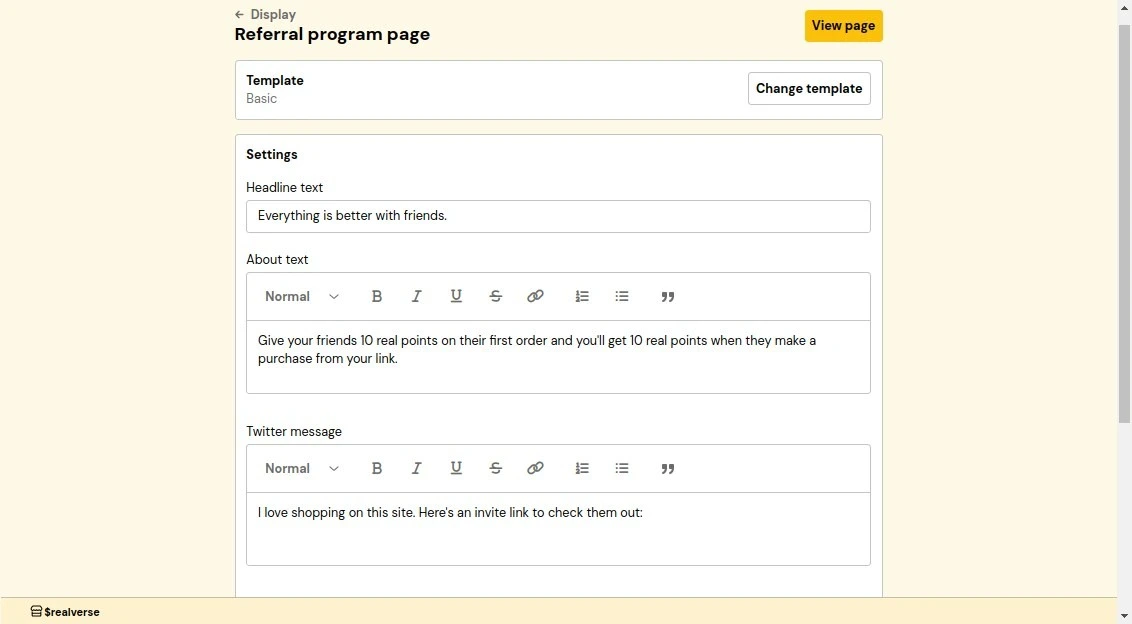Toggle strikethrough in About text toolbar
Image resolution: width=1132 pixels, height=624 pixels.
[x=495, y=297]
